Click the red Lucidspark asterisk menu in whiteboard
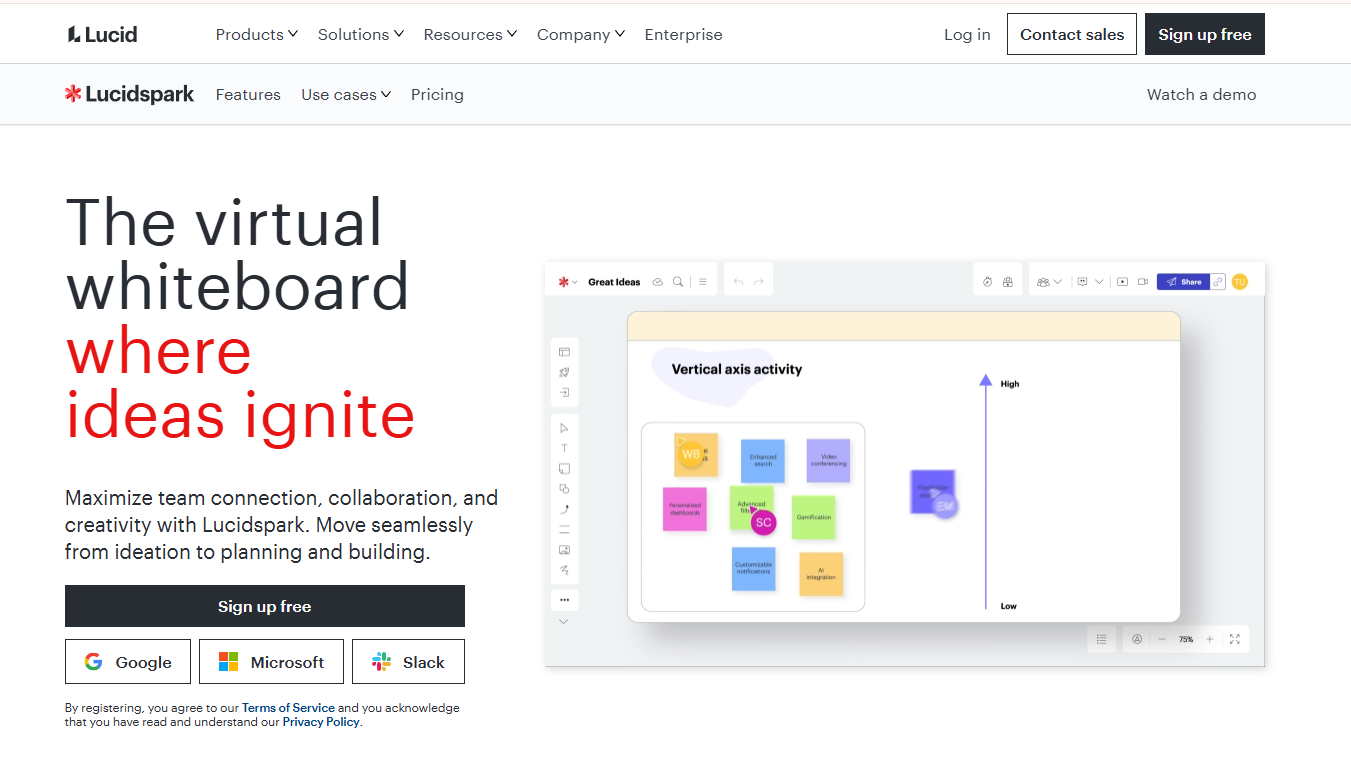1351x774 pixels. pos(564,282)
